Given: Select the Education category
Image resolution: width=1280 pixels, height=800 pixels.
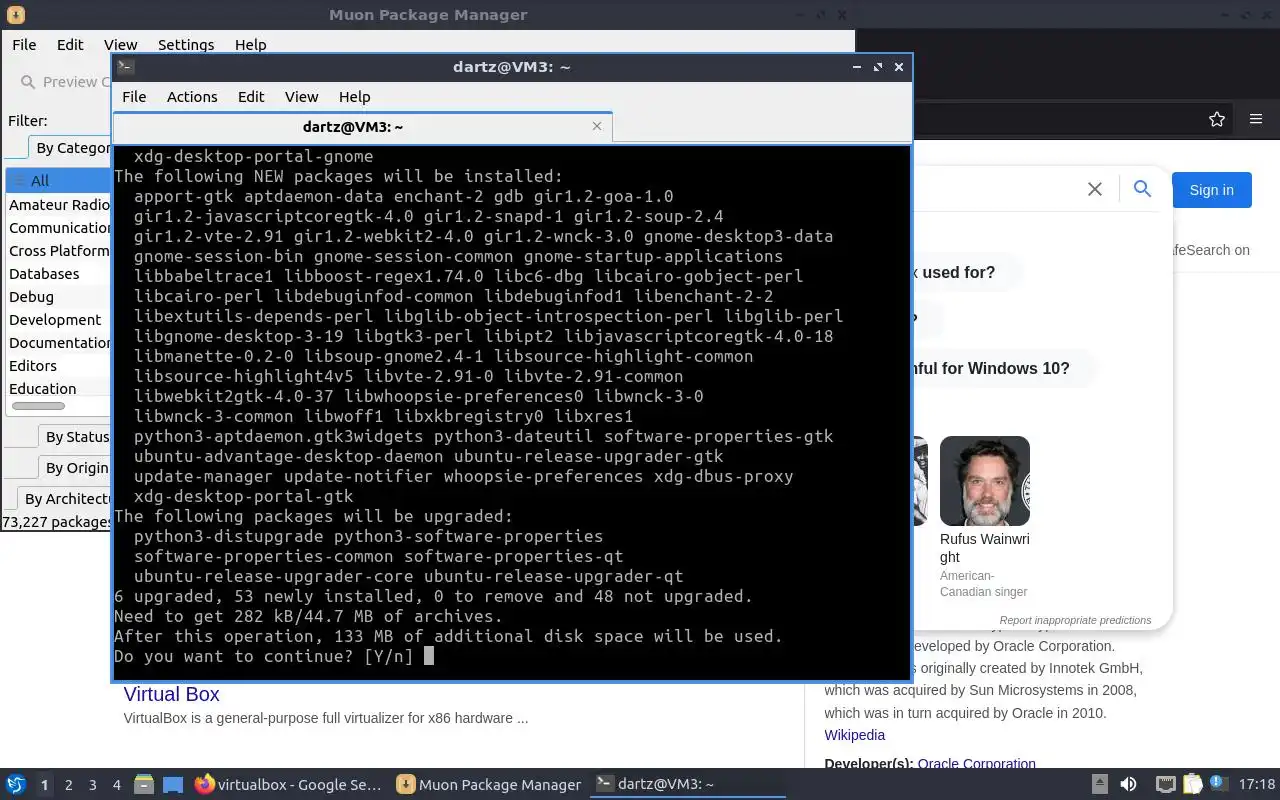Looking at the screenshot, I should [59, 388].
